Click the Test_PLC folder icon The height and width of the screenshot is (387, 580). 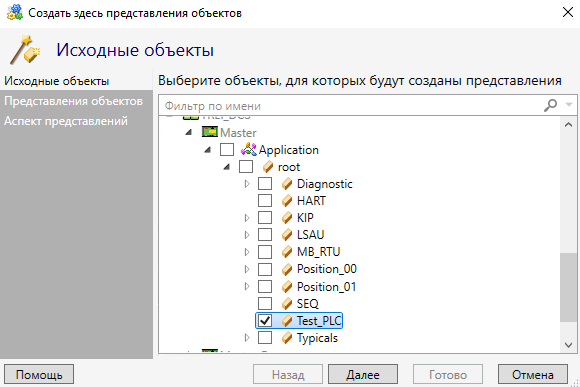(x=287, y=320)
